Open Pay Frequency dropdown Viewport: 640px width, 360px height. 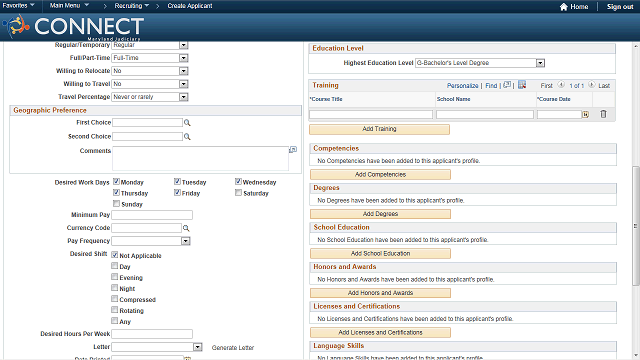click(186, 241)
